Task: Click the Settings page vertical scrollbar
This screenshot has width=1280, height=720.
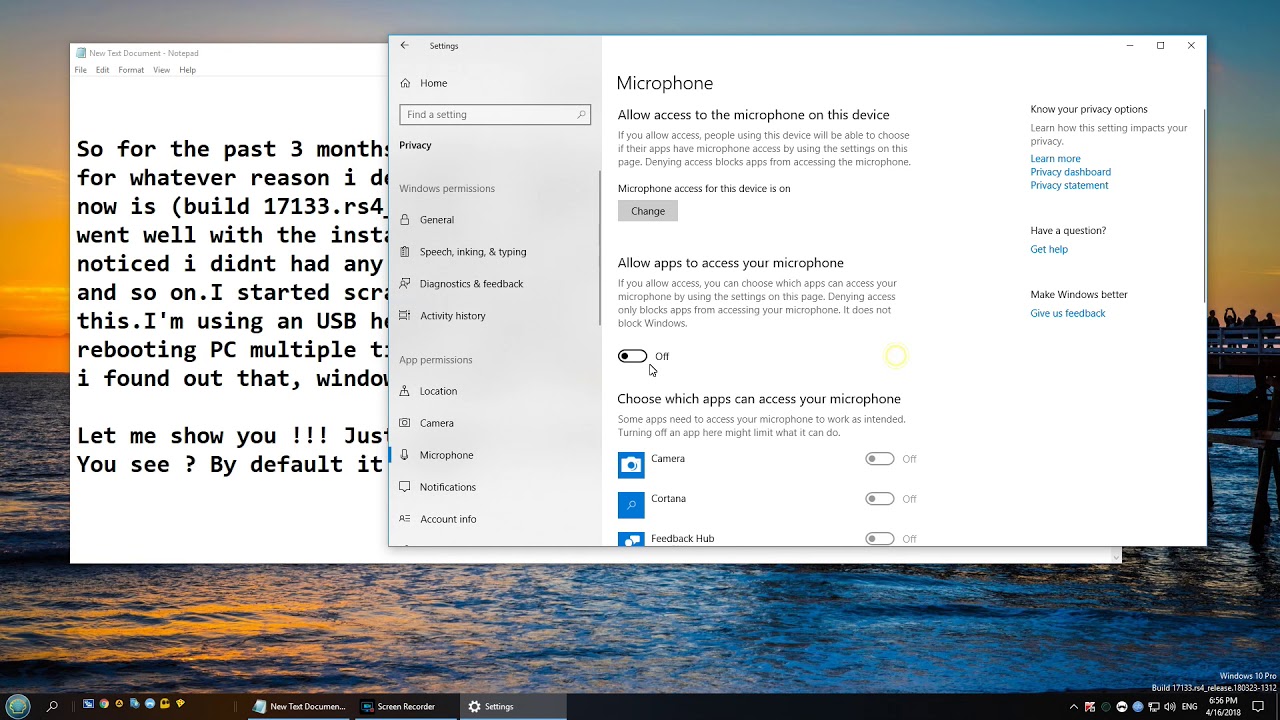Action: click(x=1204, y=205)
